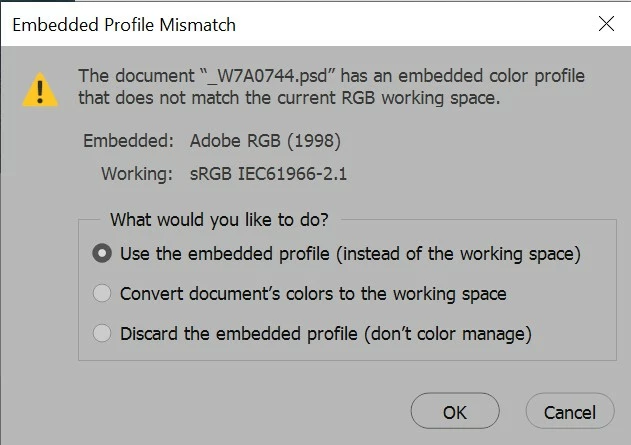The height and width of the screenshot is (445, 631).
Task: Click the 'to the working space' option text
Action: (x=418, y=294)
